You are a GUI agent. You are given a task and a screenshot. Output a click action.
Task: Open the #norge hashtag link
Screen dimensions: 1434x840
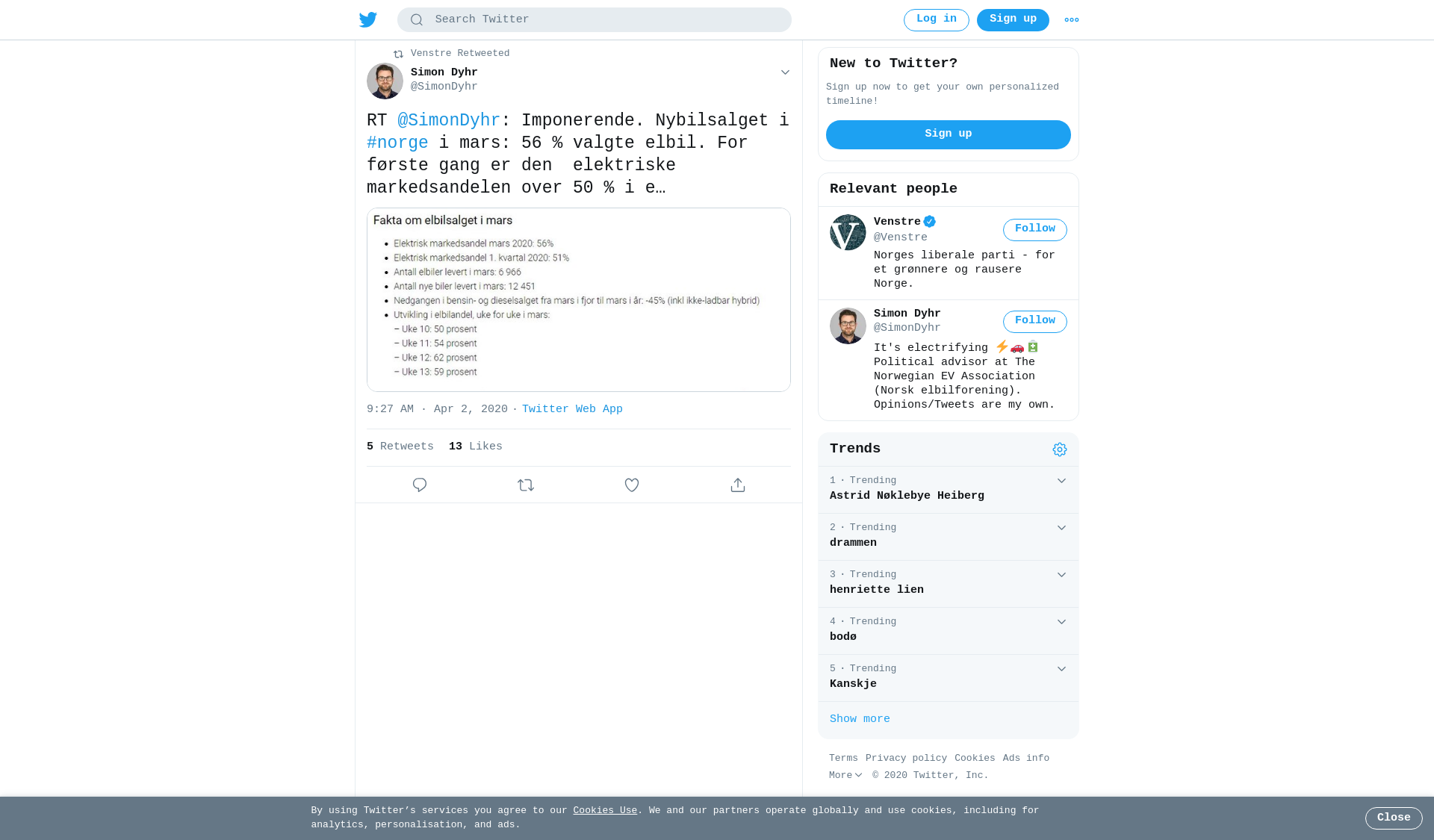click(x=397, y=143)
